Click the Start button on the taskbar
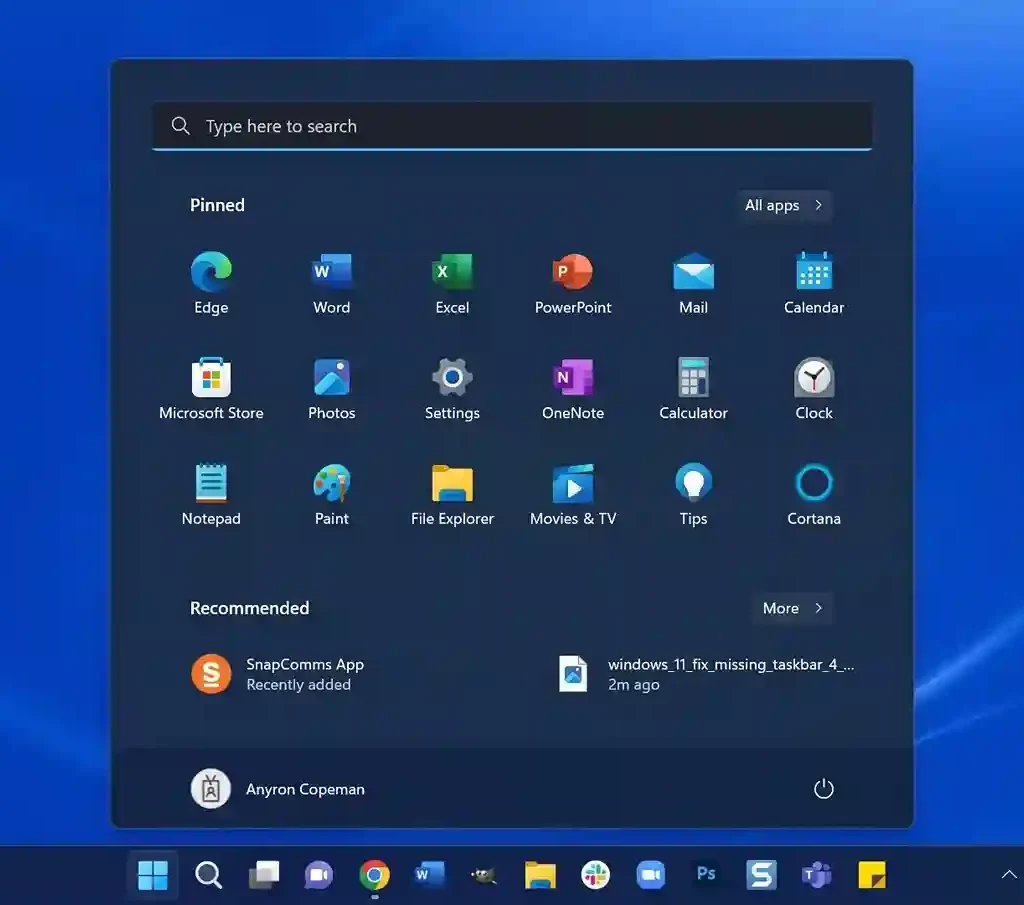1024x905 pixels. point(153,874)
